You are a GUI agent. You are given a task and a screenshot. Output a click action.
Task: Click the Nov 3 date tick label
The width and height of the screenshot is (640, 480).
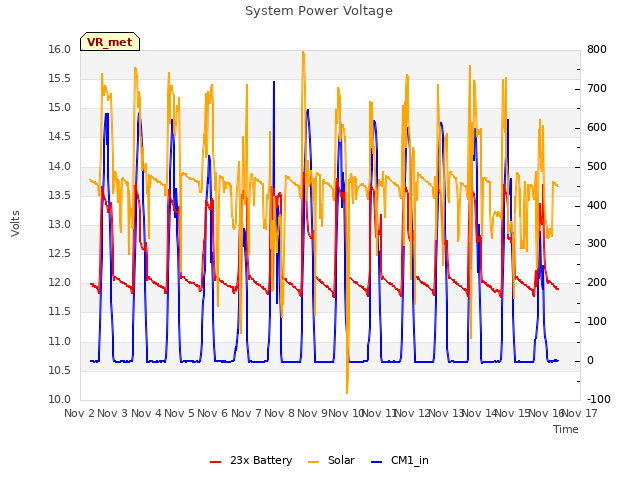[x=113, y=413]
